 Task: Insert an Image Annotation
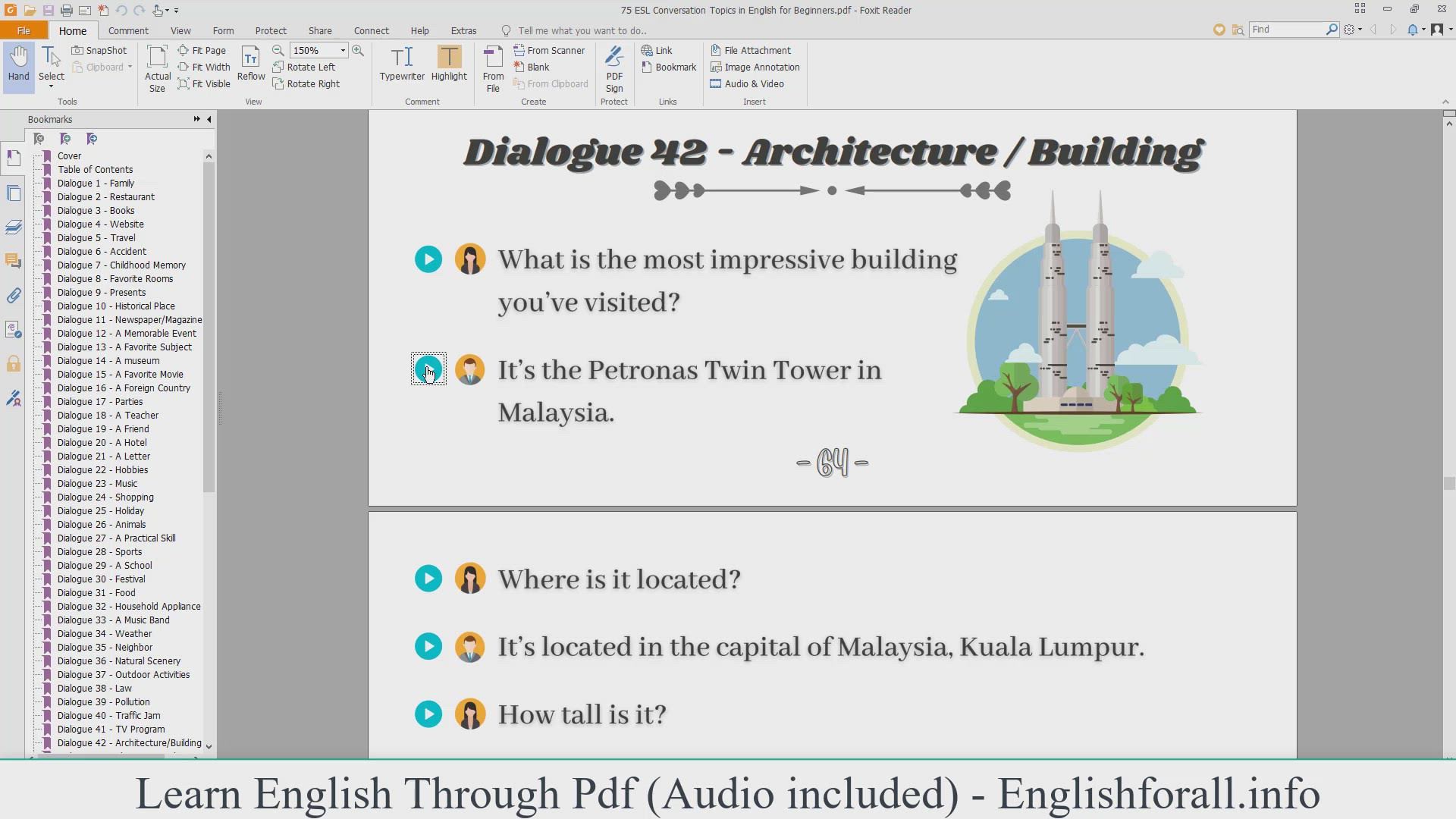[x=755, y=67]
